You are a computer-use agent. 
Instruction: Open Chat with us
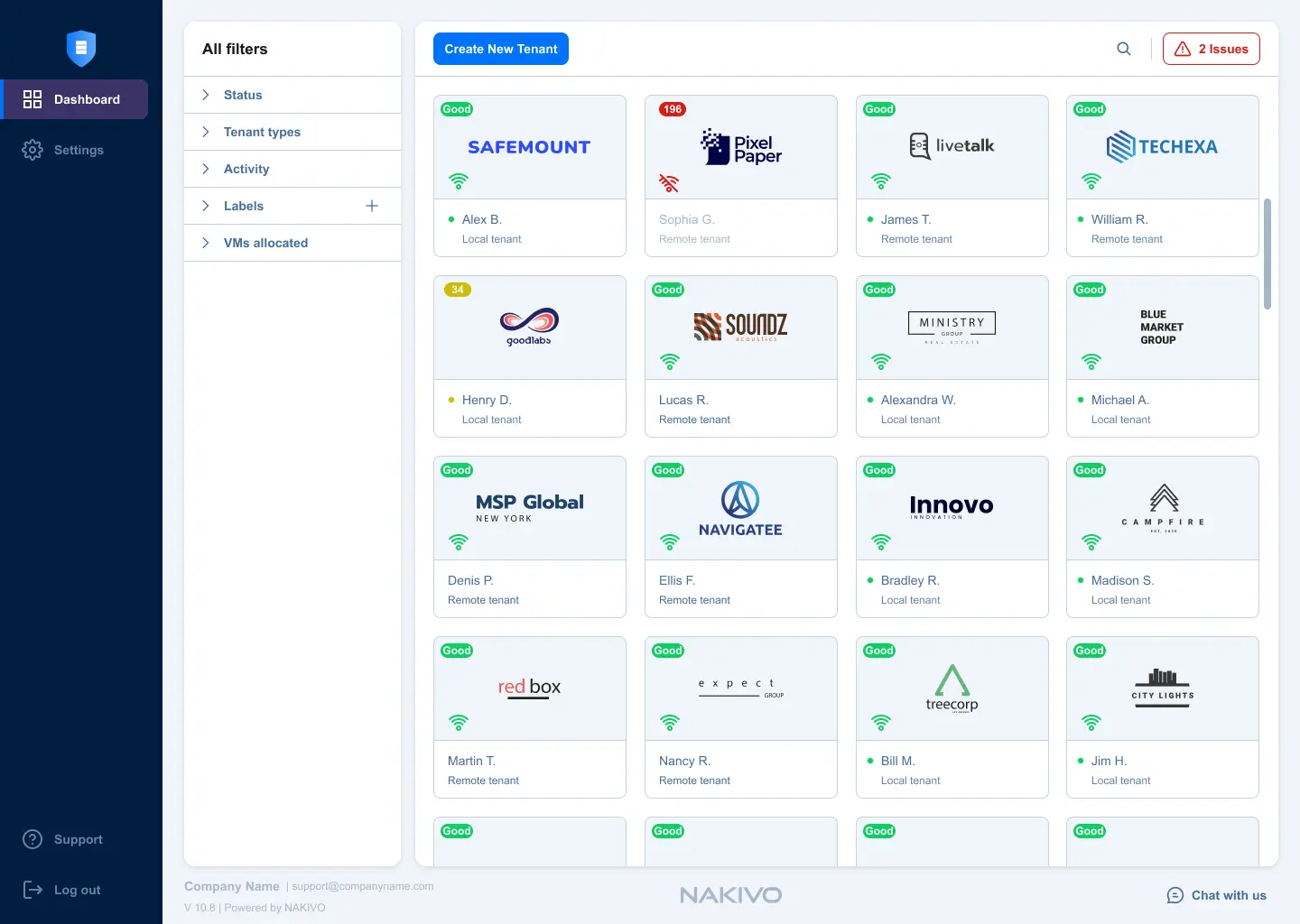[1217, 895]
